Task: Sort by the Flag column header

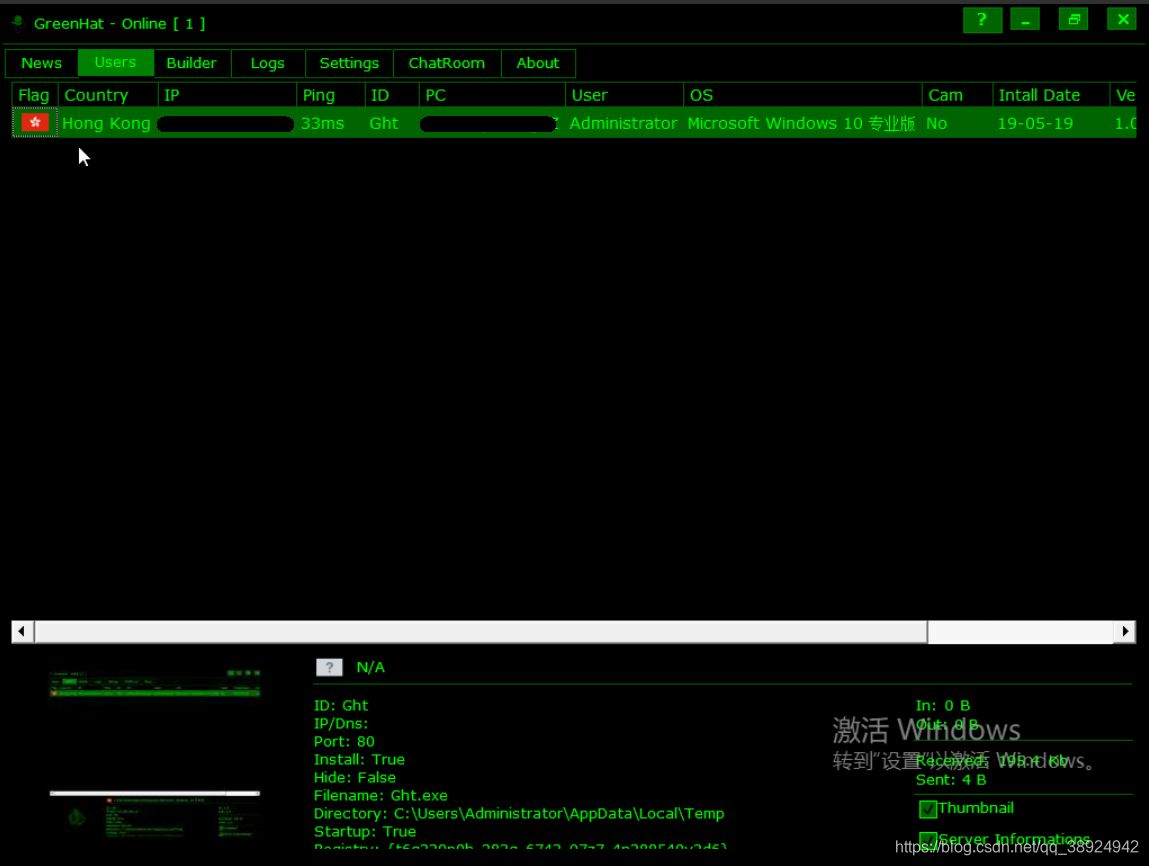Action: coord(34,95)
